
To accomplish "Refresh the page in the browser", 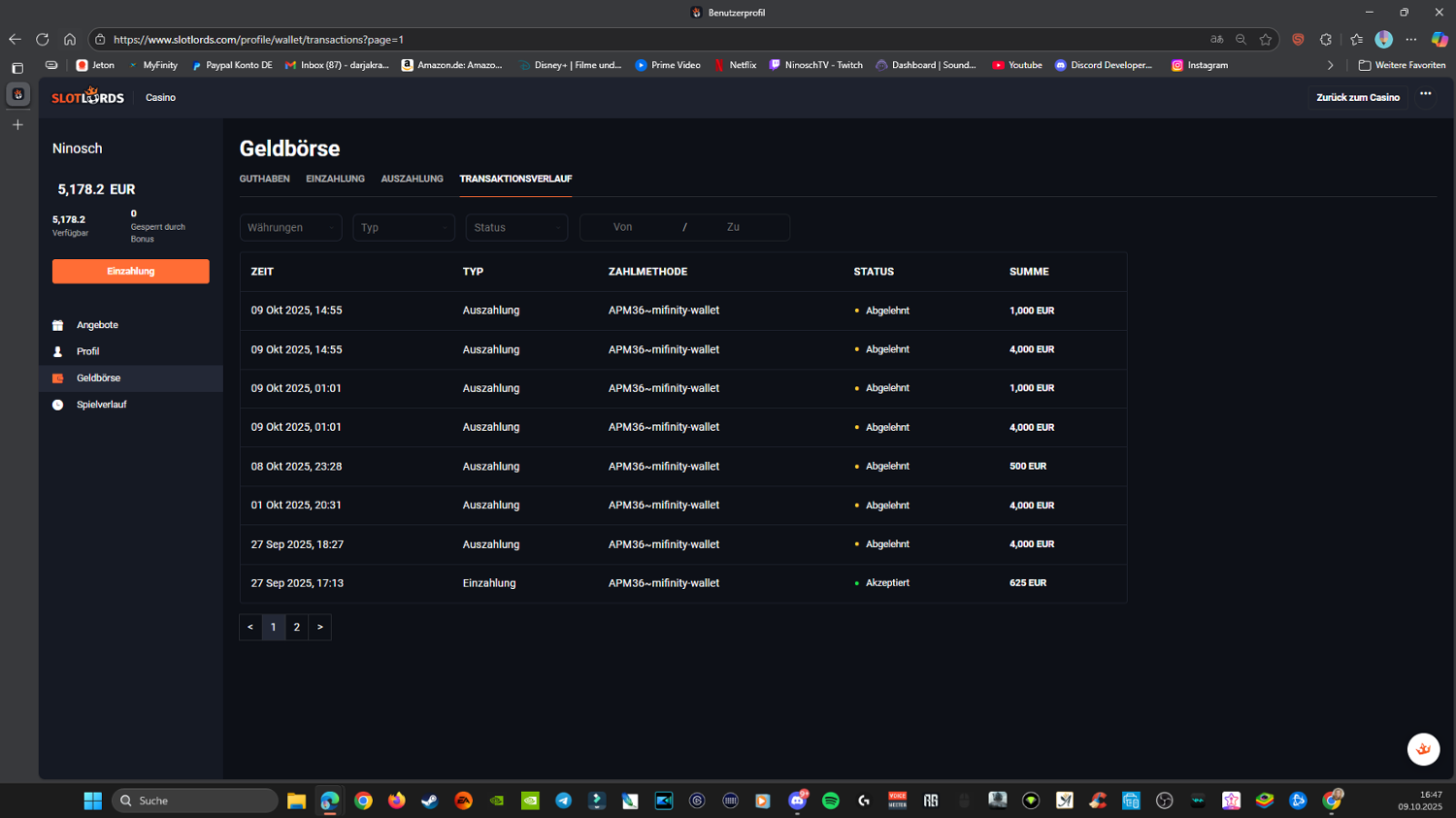I will [x=42, y=40].
